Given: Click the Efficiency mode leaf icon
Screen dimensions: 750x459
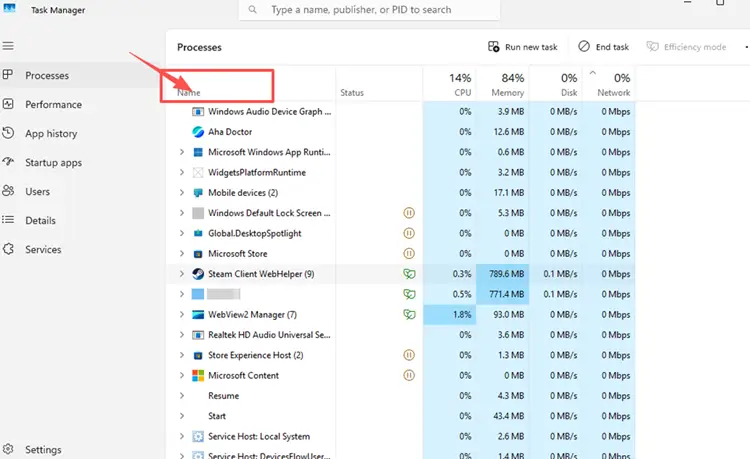Looking at the screenshot, I should coord(652,46).
